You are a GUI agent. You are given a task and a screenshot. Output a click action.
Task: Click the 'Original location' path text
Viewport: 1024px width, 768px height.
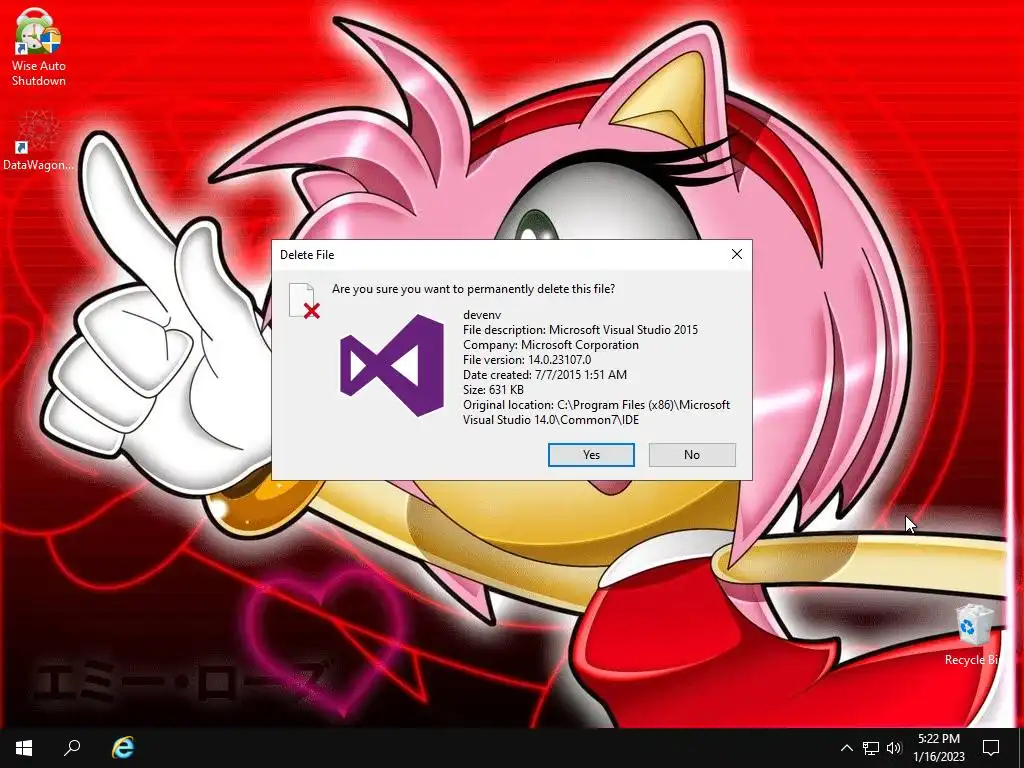(x=597, y=412)
